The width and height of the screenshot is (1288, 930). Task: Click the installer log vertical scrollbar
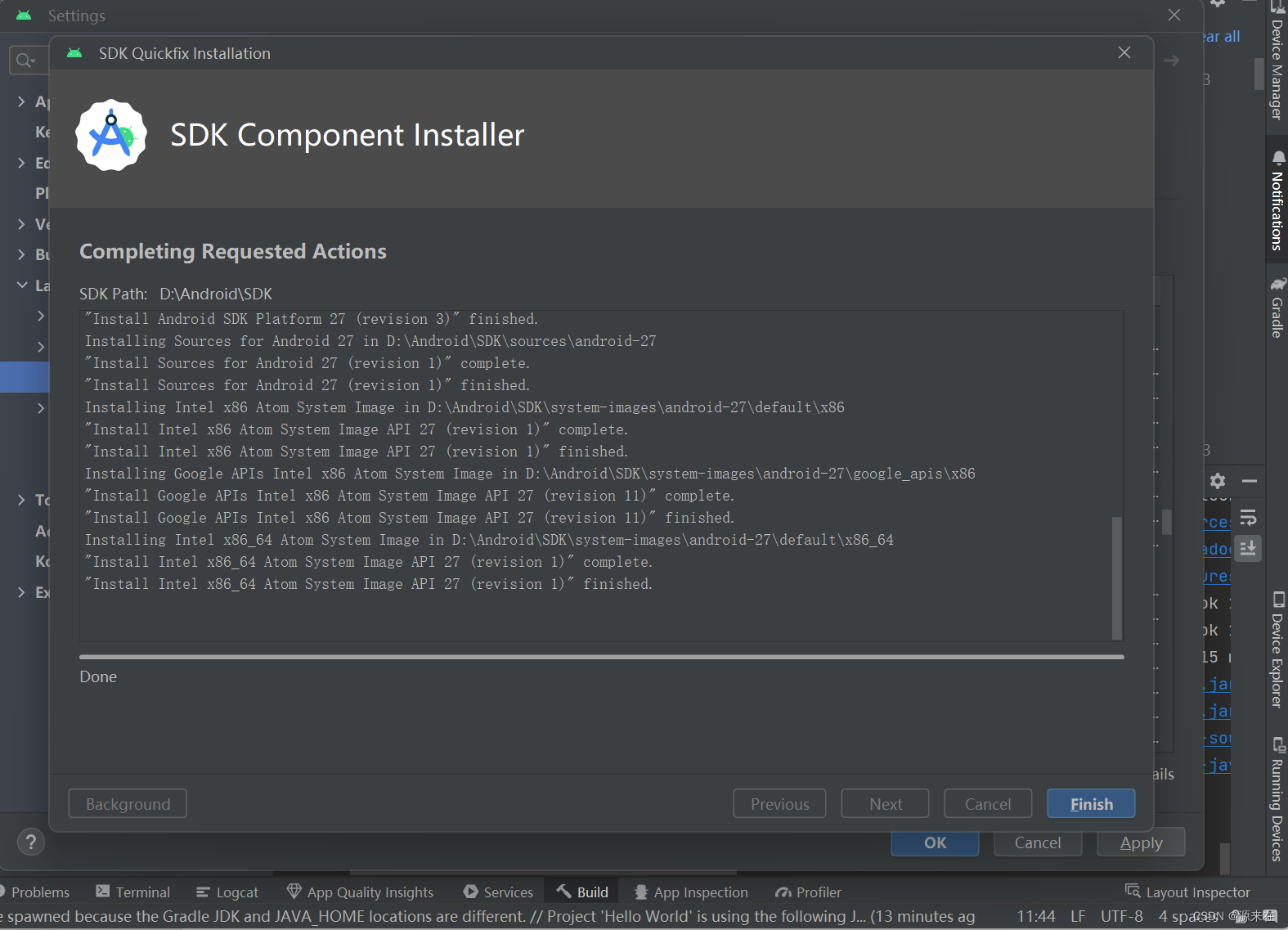pyautogui.click(x=1117, y=577)
